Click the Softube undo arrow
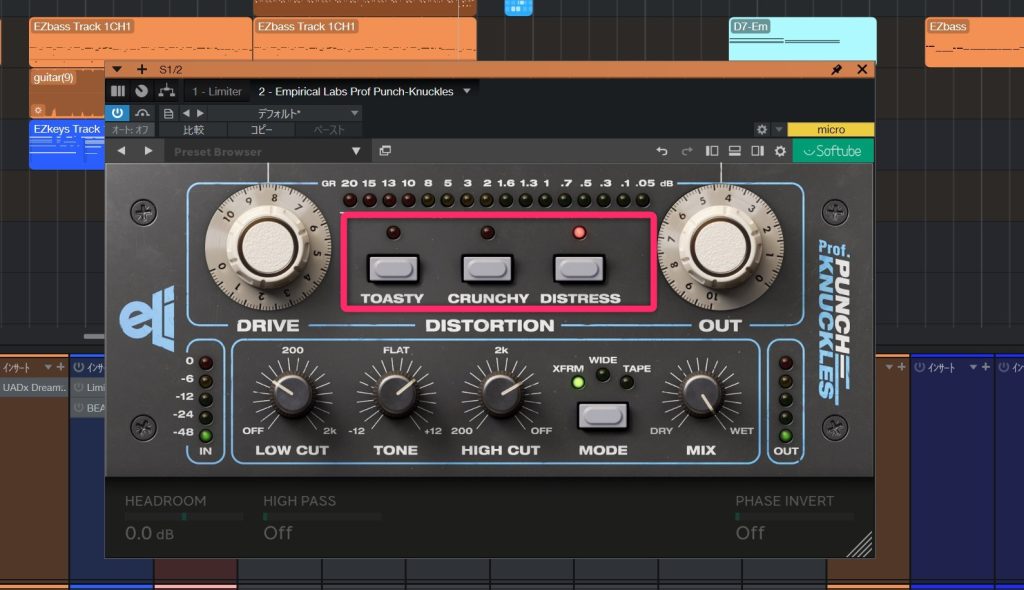Viewport: 1024px width, 590px height. tap(661, 151)
